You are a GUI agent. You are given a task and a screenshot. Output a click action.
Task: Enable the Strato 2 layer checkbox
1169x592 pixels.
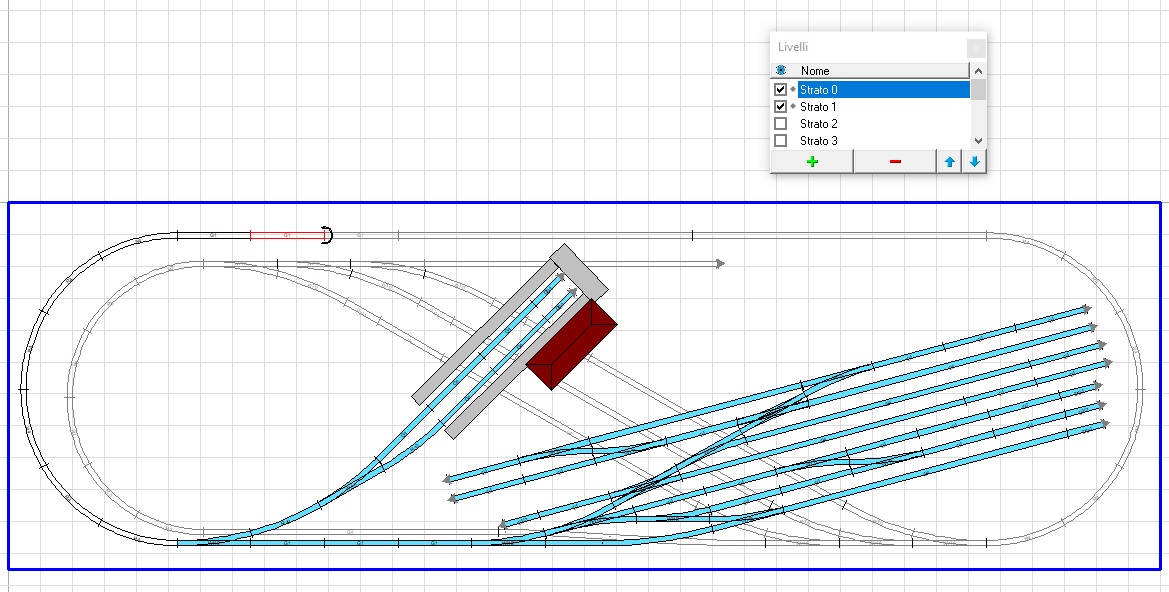(x=781, y=124)
